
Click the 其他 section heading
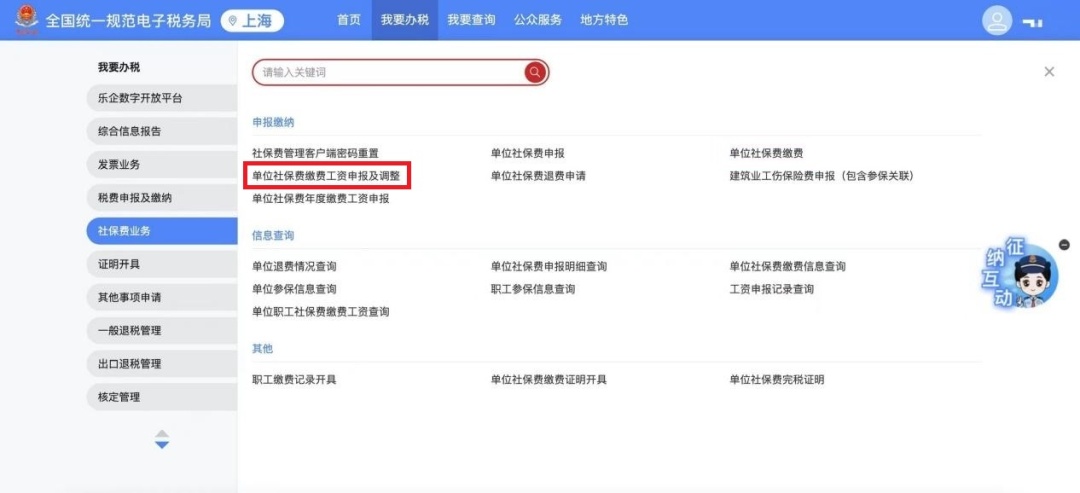pyautogui.click(x=262, y=348)
